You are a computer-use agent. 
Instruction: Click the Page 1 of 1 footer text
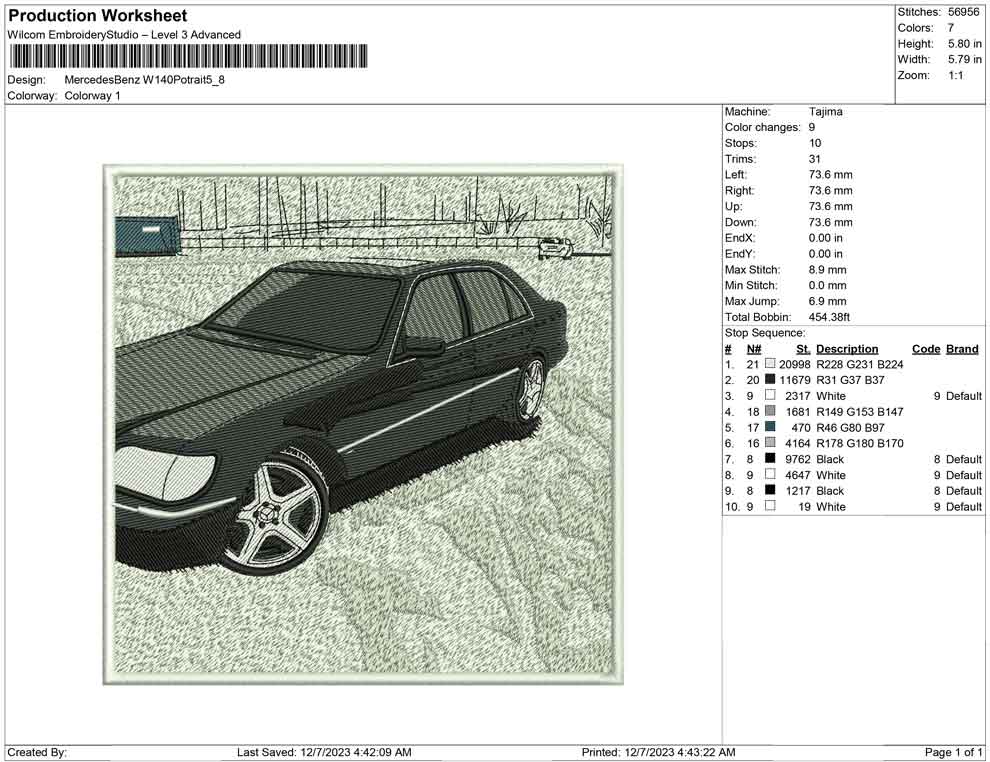click(x=954, y=752)
